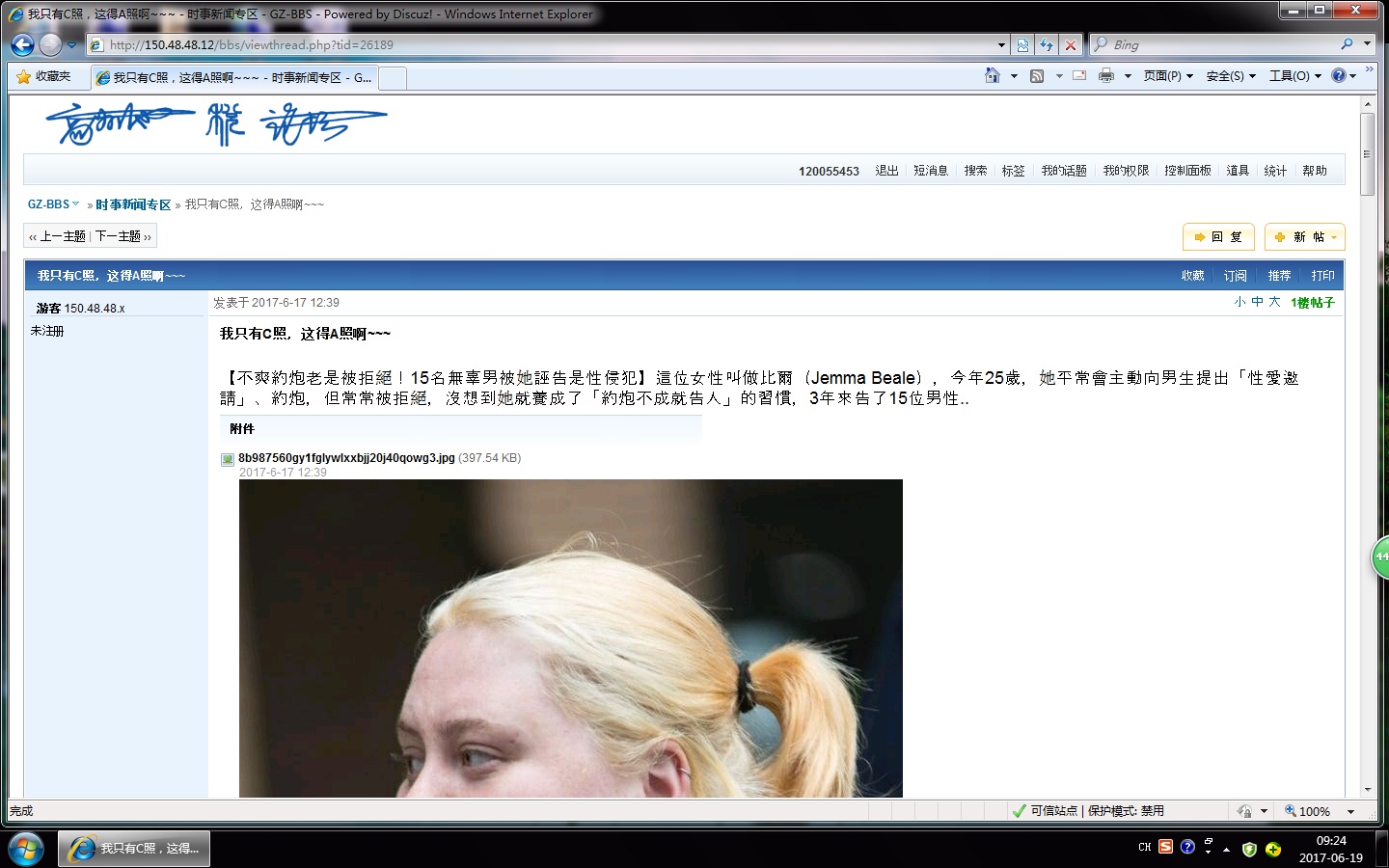Image resolution: width=1389 pixels, height=868 pixels.
Task: Click the RSS feeds icon
Action: (1037, 75)
